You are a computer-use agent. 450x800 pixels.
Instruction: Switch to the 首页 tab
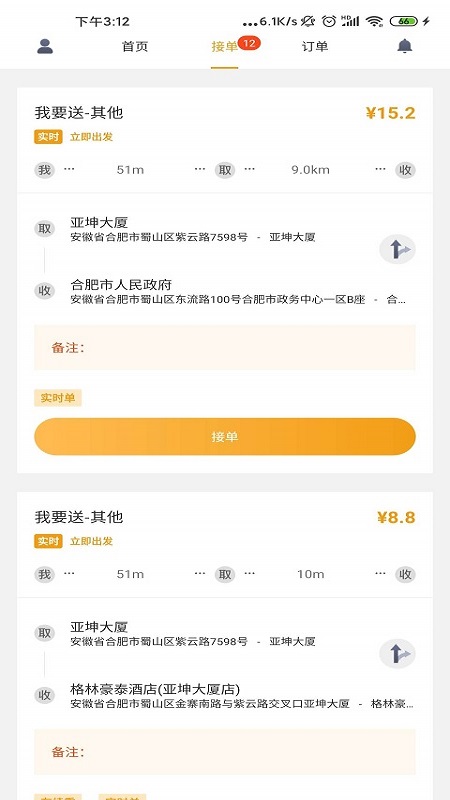point(135,47)
